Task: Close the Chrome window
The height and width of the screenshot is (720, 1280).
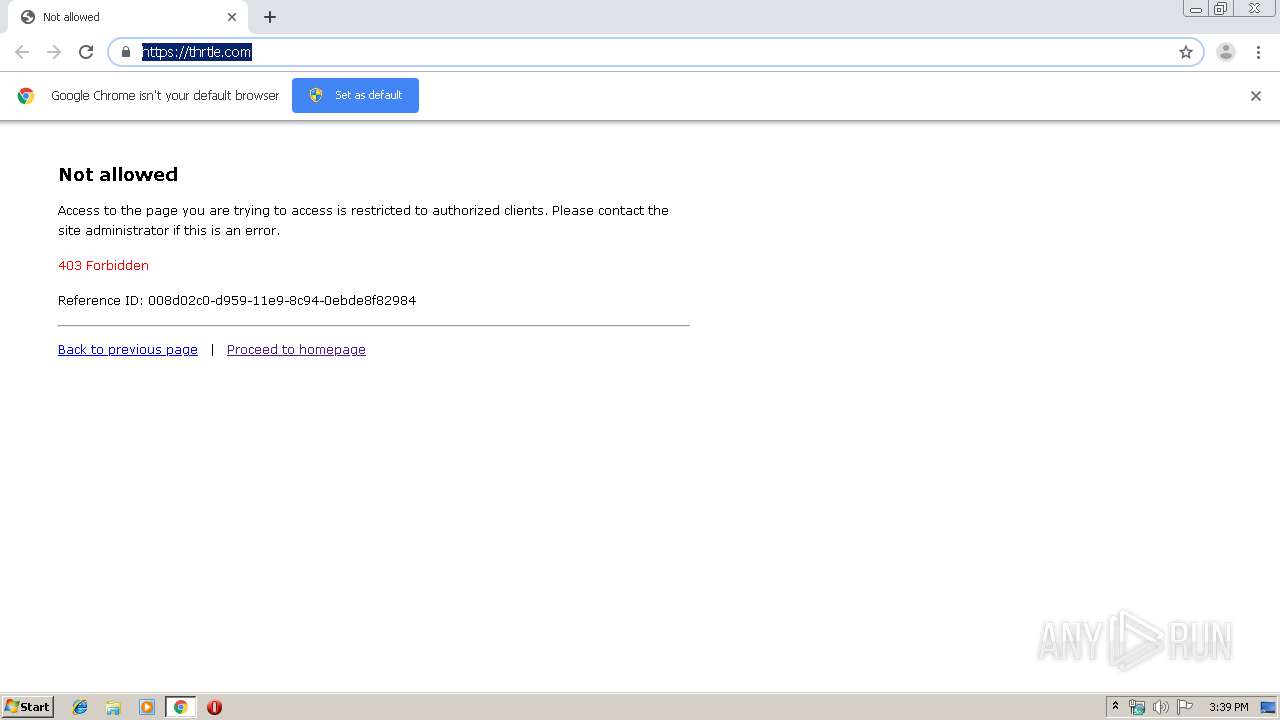Action: tap(1254, 9)
